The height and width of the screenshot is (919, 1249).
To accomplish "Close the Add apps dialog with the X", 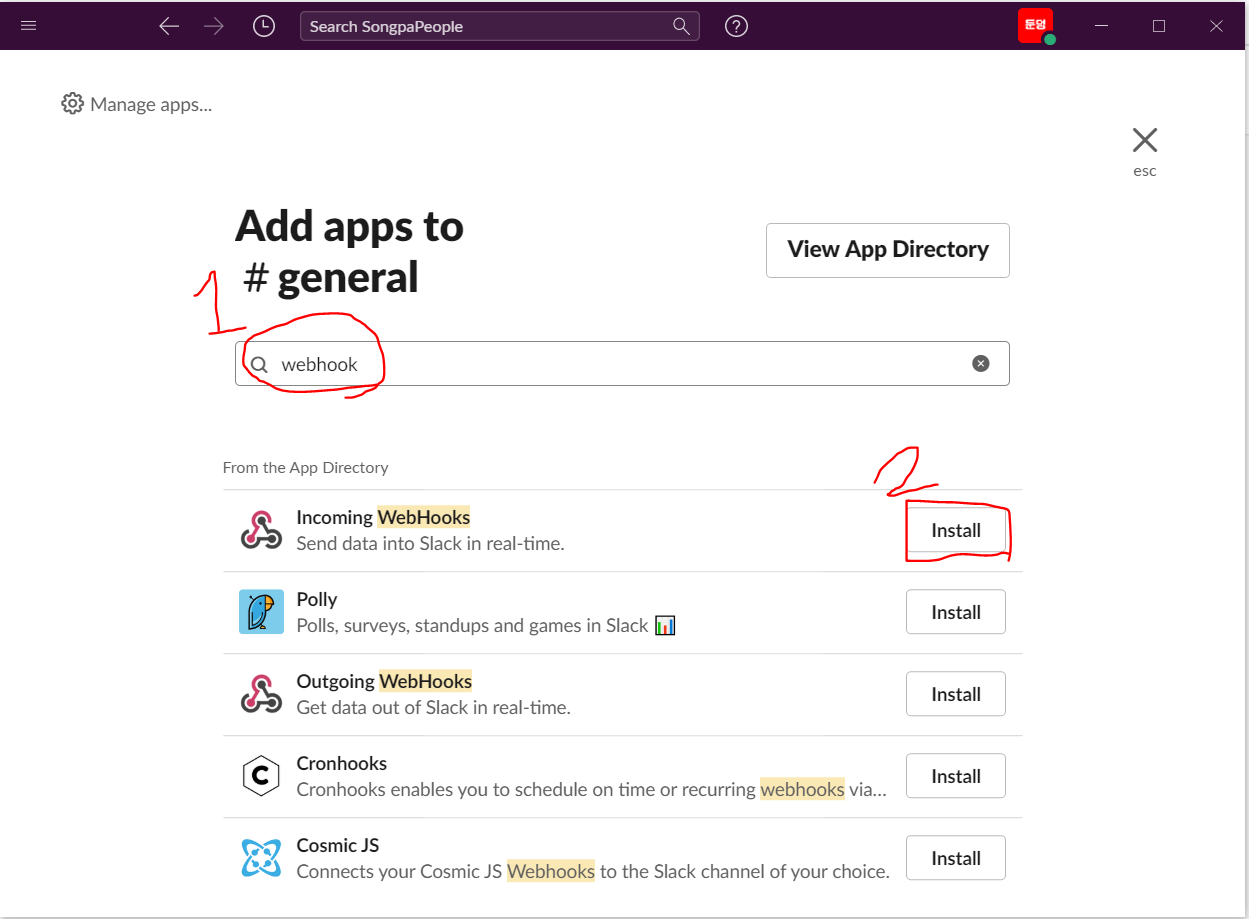I will 1145,140.
